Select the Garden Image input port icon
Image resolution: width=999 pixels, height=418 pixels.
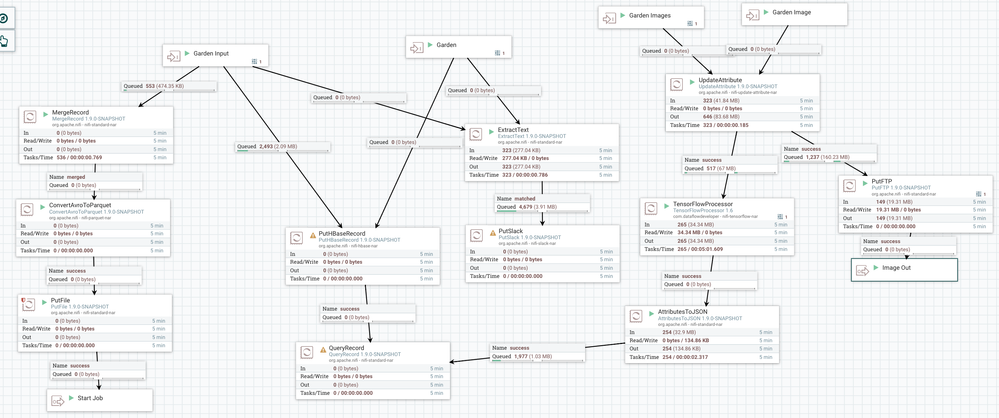[752, 15]
